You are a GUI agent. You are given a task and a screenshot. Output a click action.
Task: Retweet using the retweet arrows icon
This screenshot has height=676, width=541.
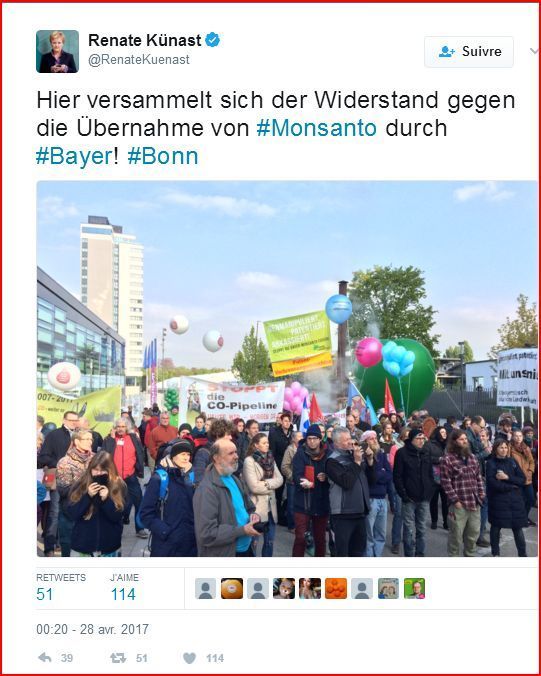pos(118,657)
